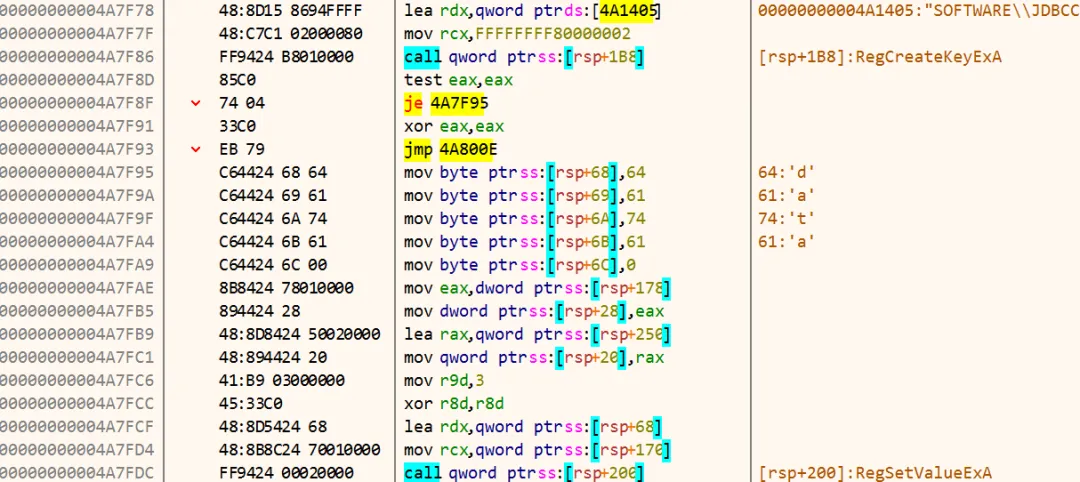Screen dimensions: 1080x482
Task: Select the call qword ptr ss:[rsp+1B8] instruction
Action: pos(523,57)
